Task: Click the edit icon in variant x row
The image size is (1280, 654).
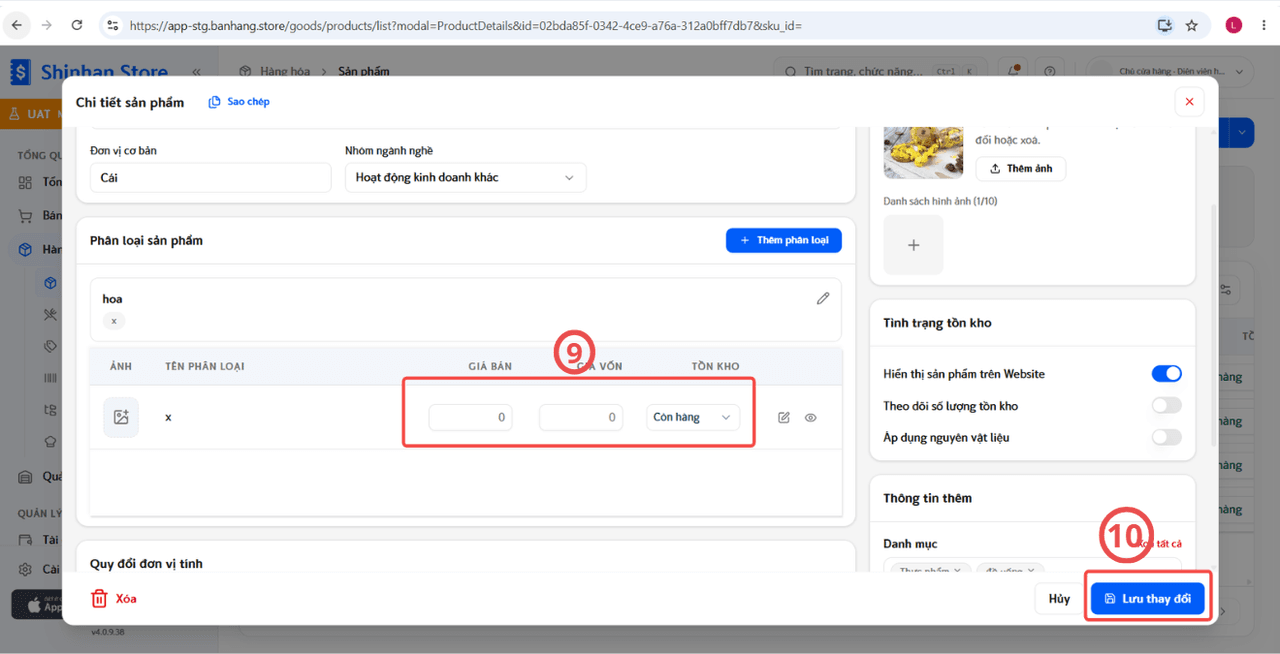Action: [784, 418]
